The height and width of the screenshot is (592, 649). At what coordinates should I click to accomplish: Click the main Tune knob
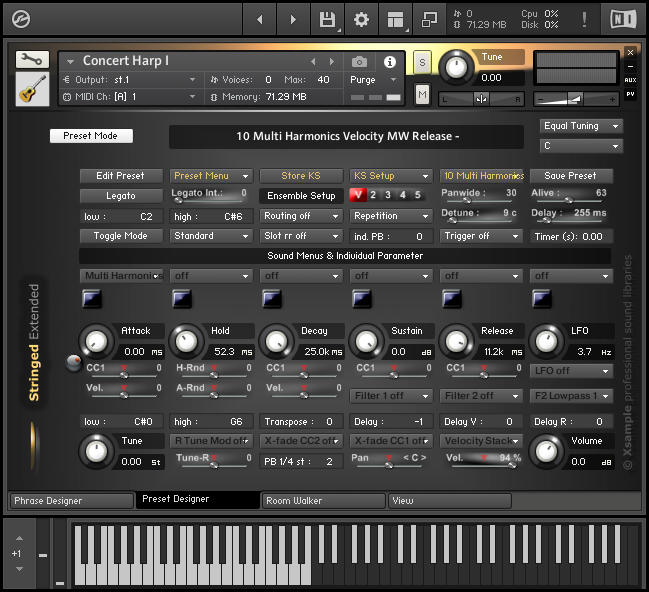(x=457, y=67)
